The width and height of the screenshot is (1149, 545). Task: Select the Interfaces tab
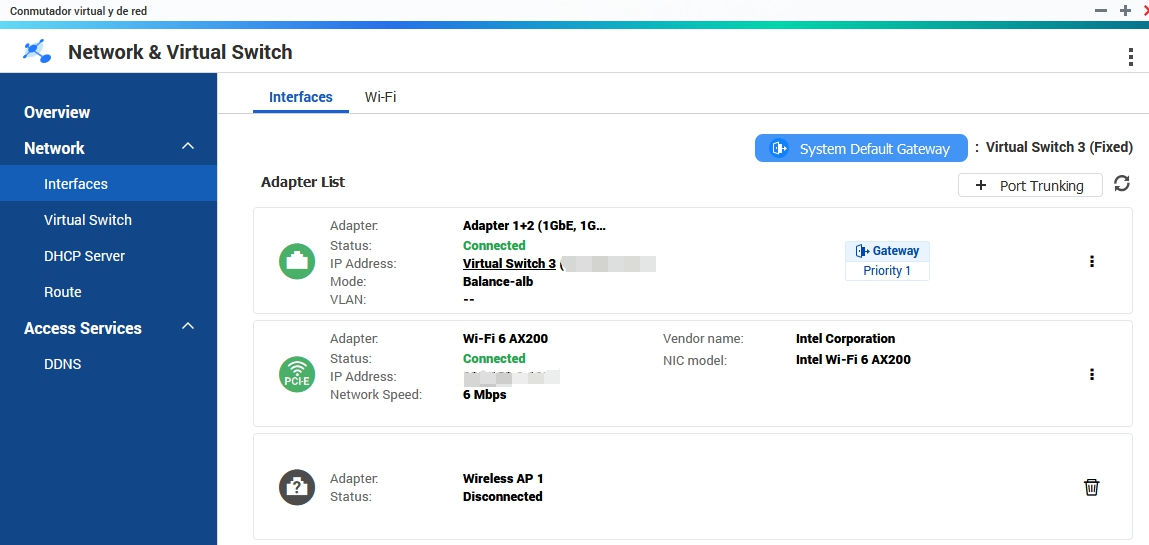pyautogui.click(x=300, y=97)
